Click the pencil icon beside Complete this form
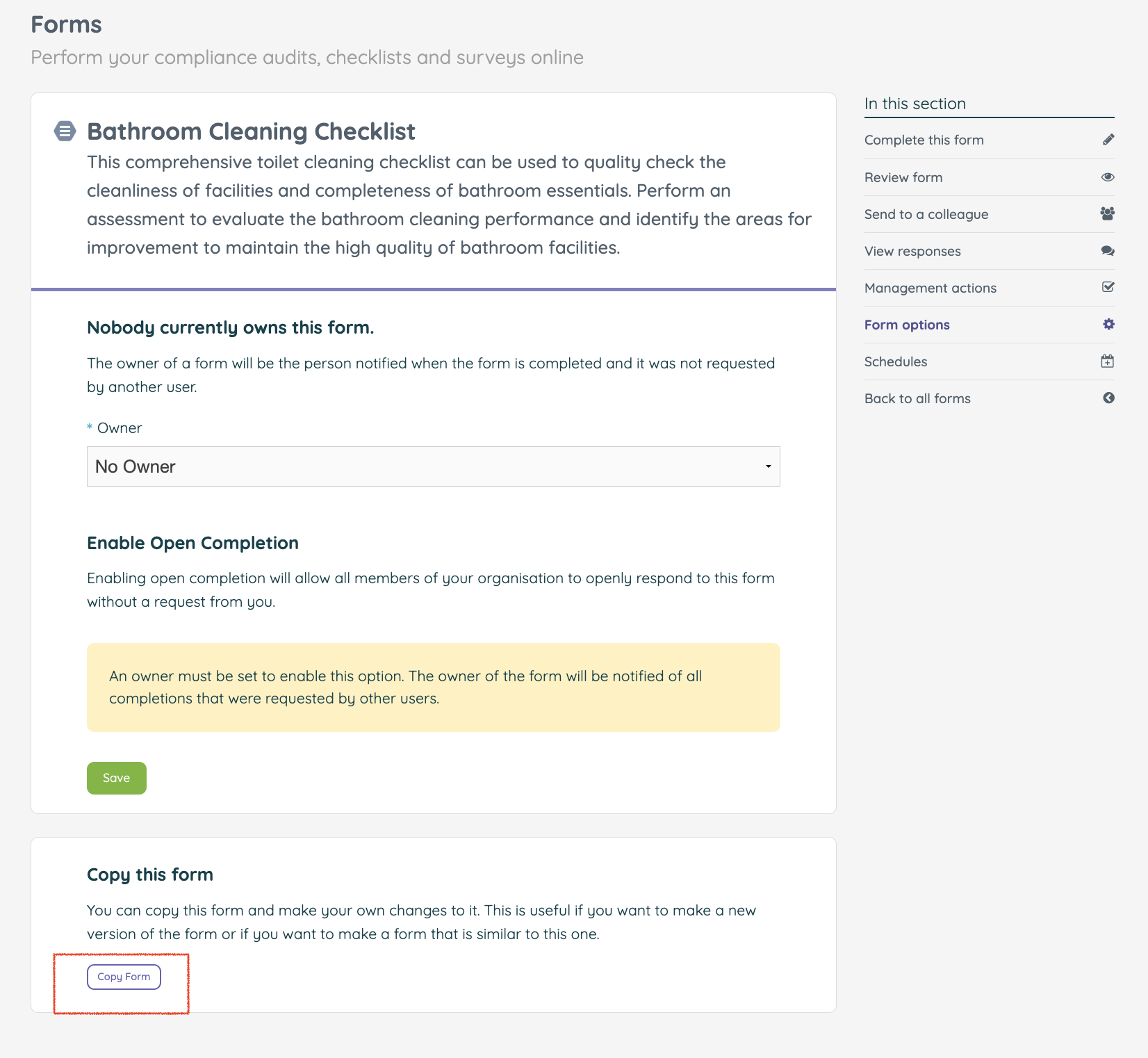 click(x=1108, y=140)
